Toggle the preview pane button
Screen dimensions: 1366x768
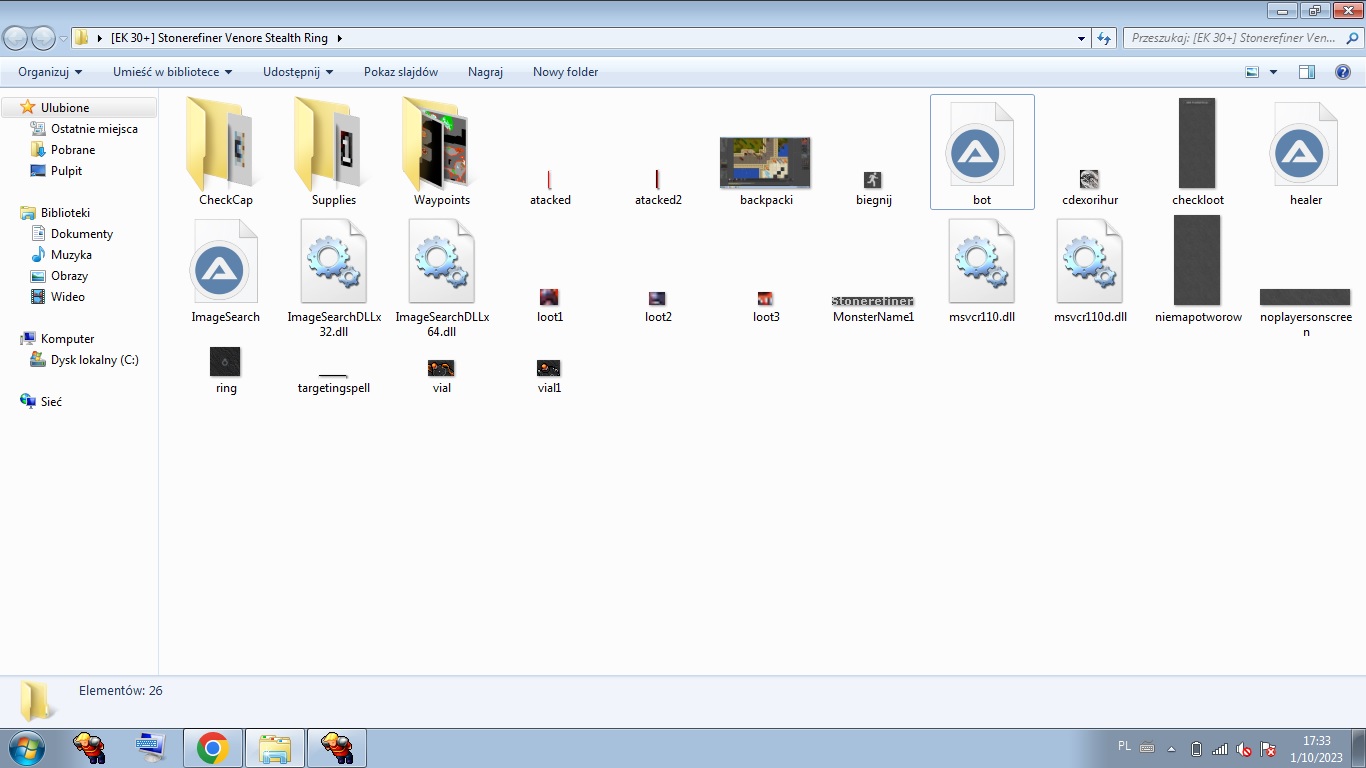point(1306,72)
